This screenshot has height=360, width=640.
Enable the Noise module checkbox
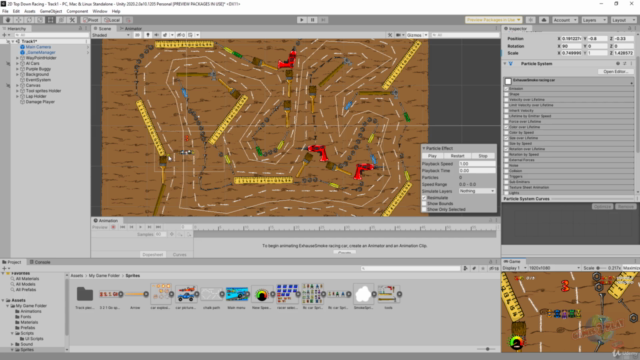click(507, 165)
